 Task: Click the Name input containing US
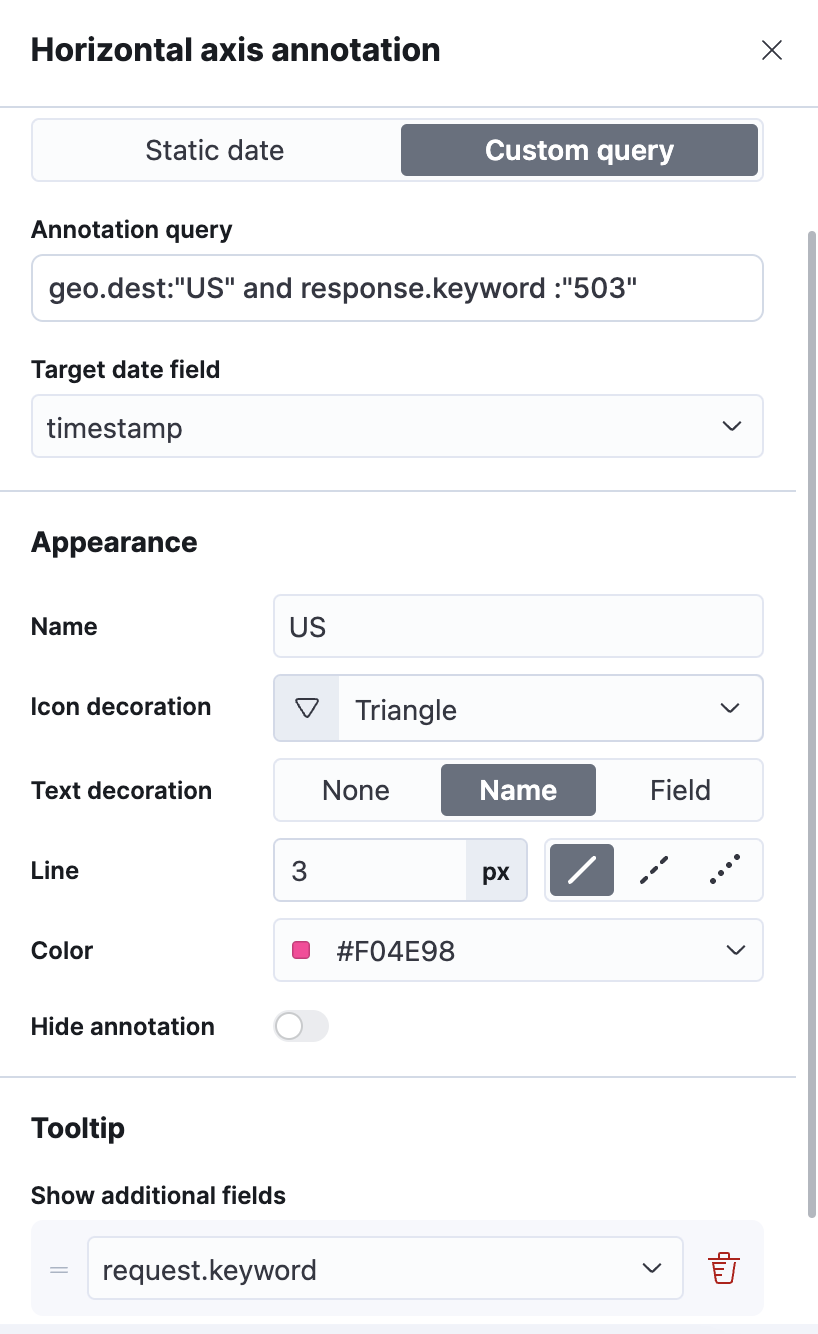tap(518, 626)
